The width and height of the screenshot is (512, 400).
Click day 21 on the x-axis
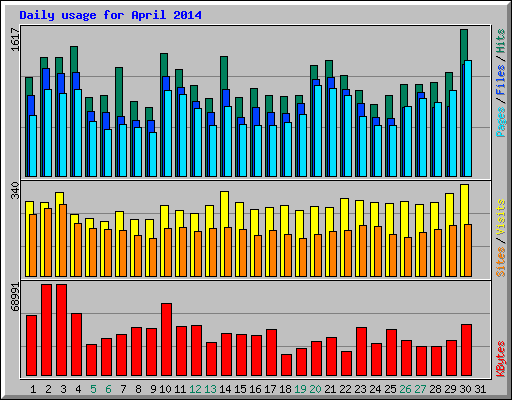(330, 389)
